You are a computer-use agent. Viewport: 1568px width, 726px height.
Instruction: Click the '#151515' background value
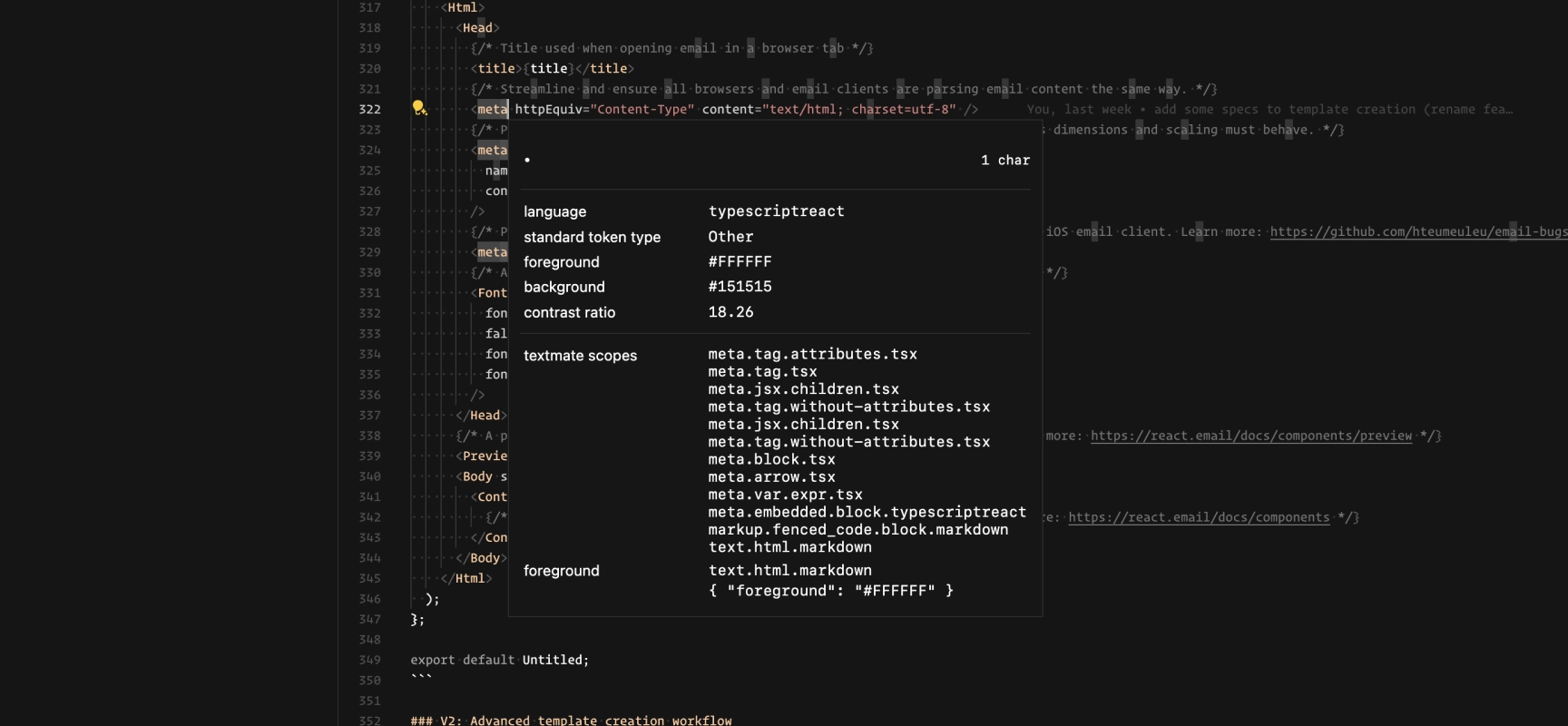(740, 287)
